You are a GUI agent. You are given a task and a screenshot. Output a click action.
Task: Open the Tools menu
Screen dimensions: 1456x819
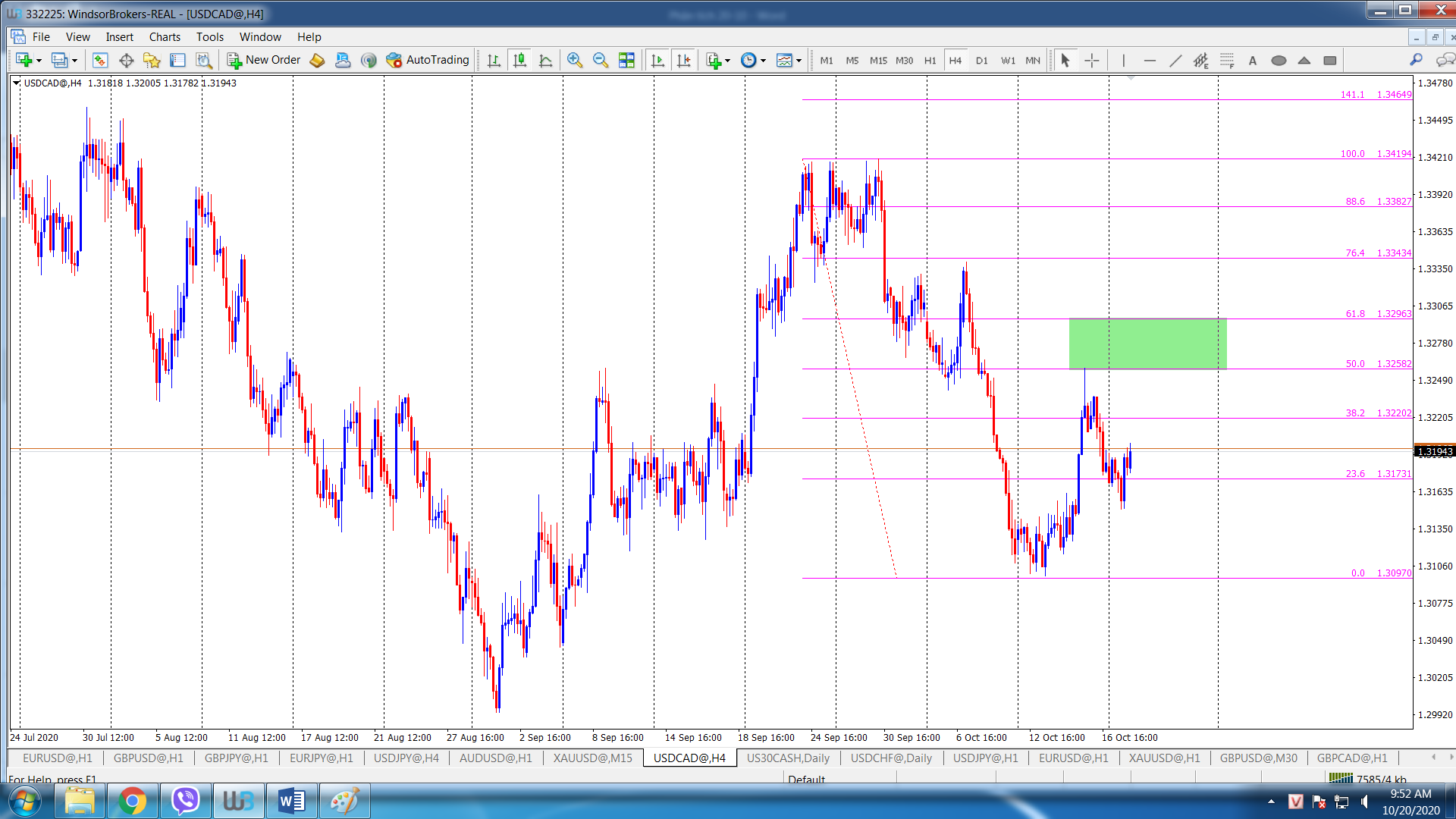[210, 36]
